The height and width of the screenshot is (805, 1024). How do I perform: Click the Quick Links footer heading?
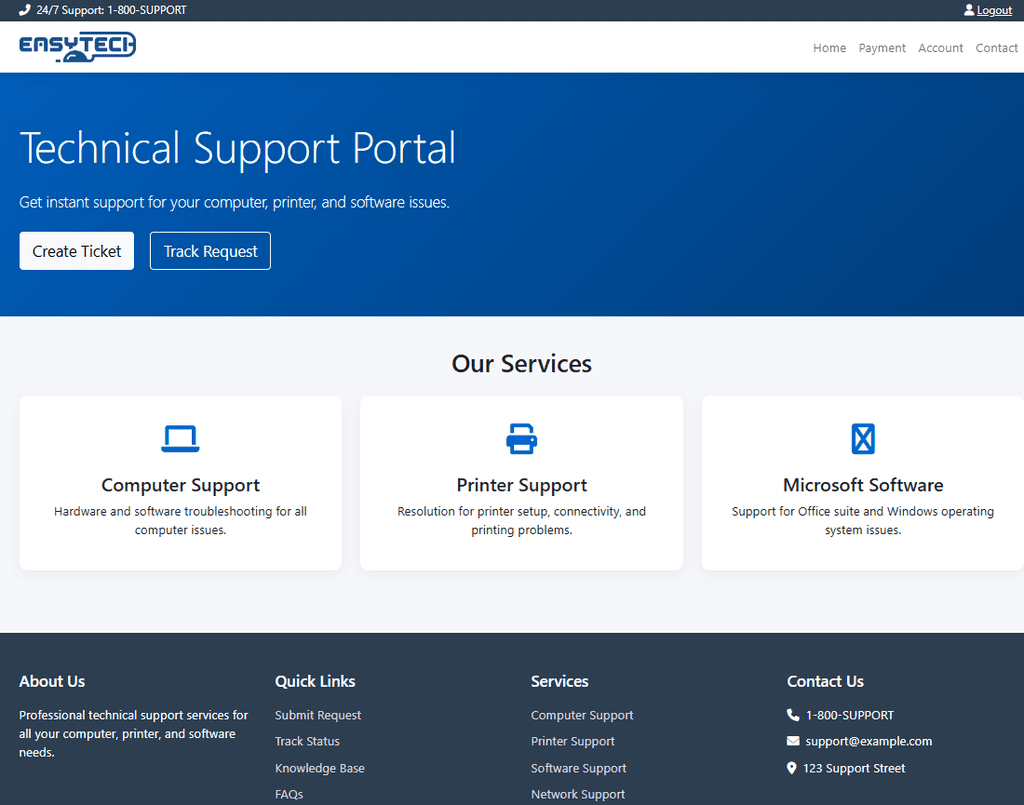315,681
